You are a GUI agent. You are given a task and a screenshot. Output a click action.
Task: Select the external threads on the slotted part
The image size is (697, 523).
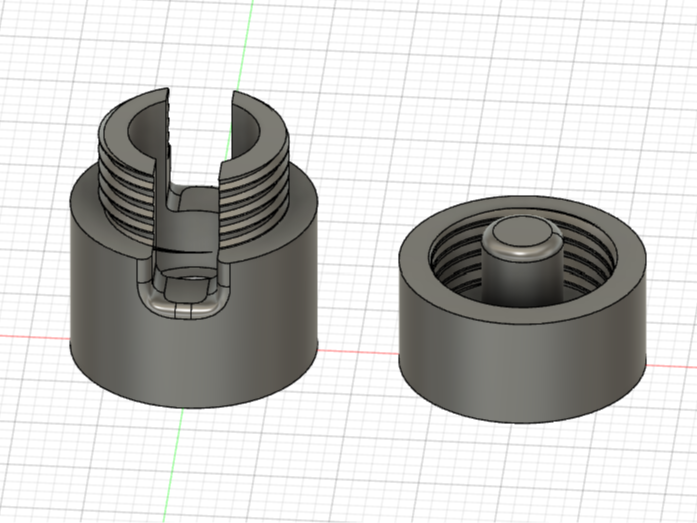coord(253,202)
